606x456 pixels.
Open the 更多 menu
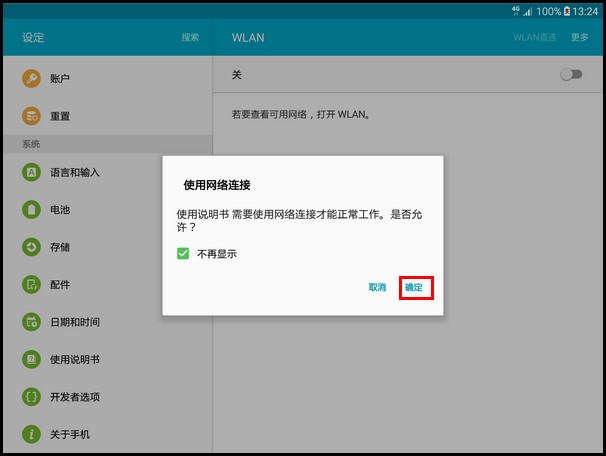click(580, 37)
